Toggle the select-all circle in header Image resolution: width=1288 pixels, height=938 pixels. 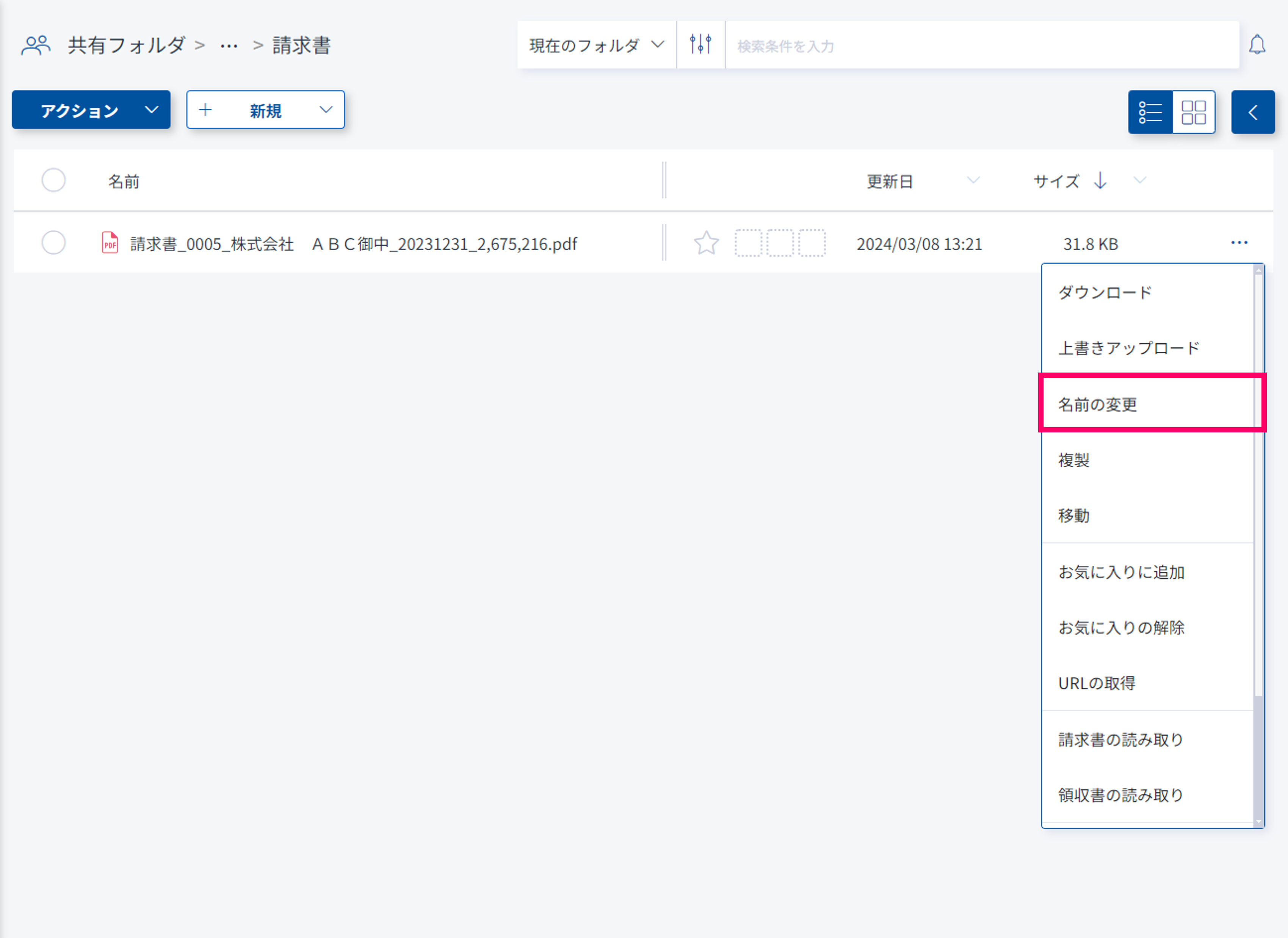[53, 180]
